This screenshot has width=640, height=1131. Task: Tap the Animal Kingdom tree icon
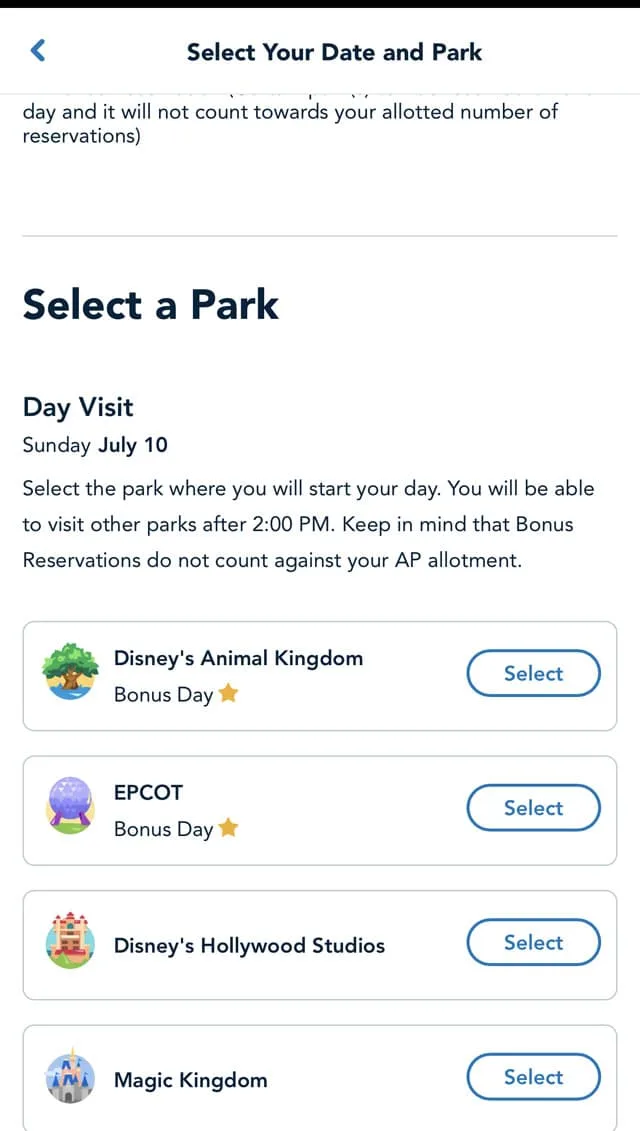coord(69,670)
